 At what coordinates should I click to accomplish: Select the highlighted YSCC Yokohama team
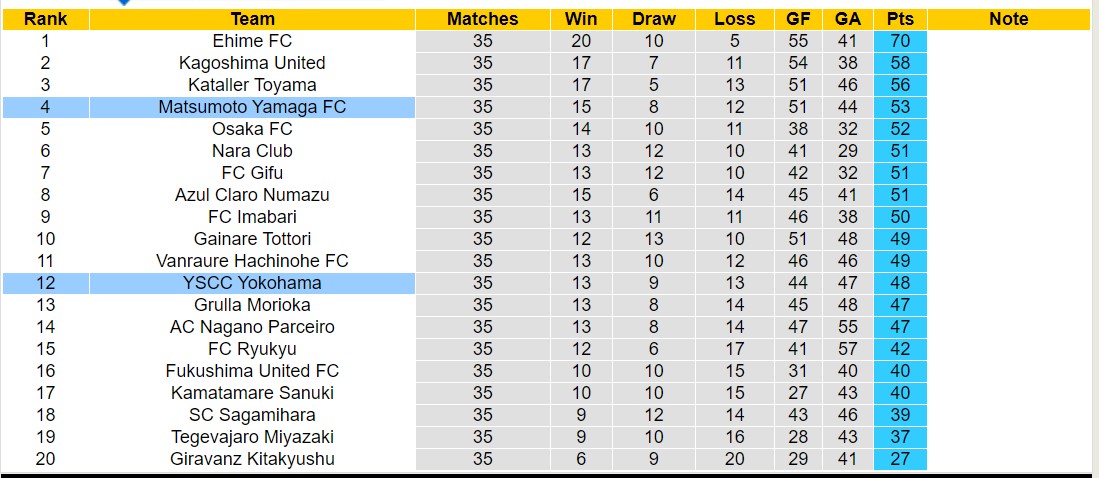[252, 283]
